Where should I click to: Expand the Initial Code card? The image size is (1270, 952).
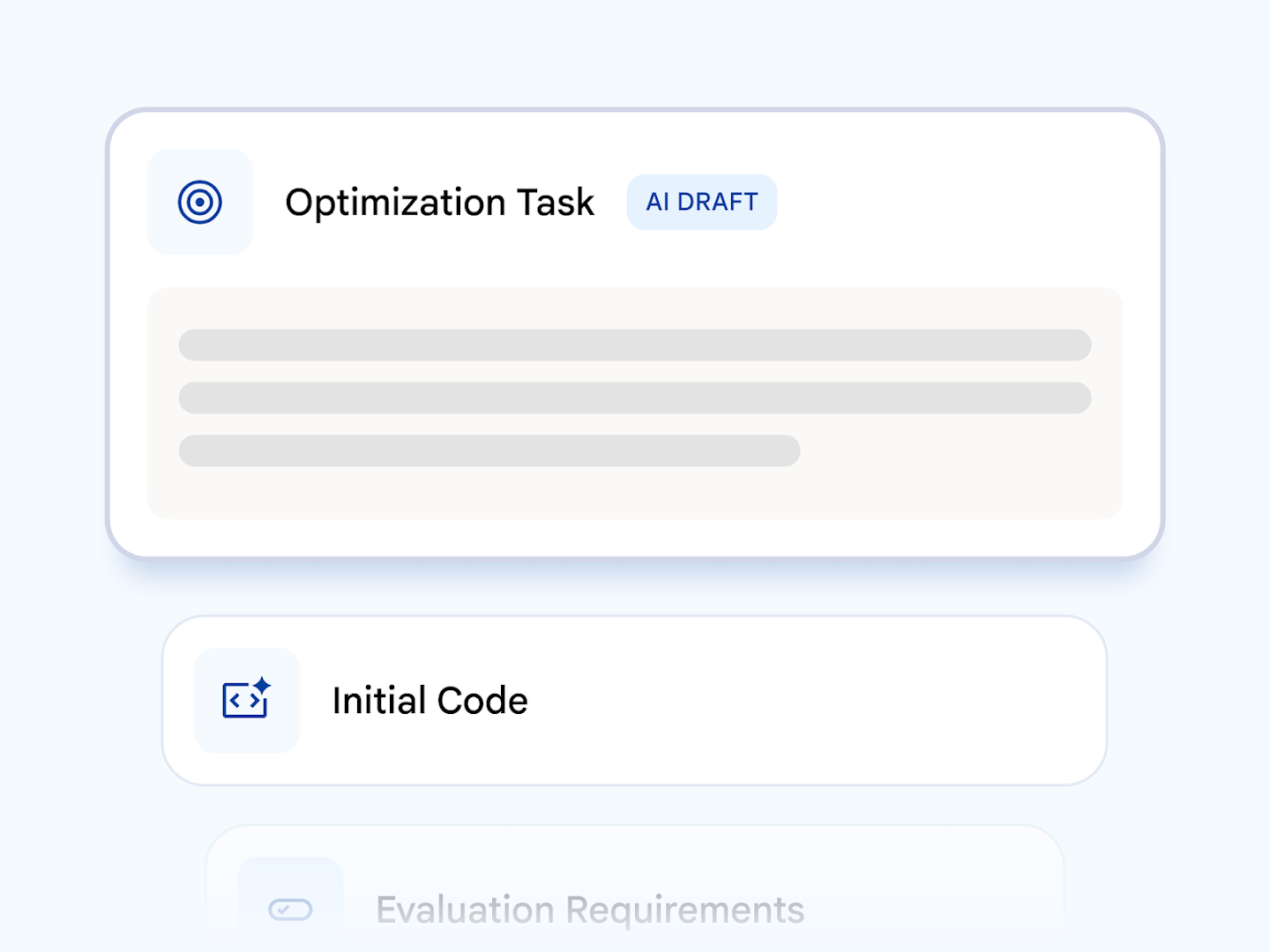coord(635,701)
